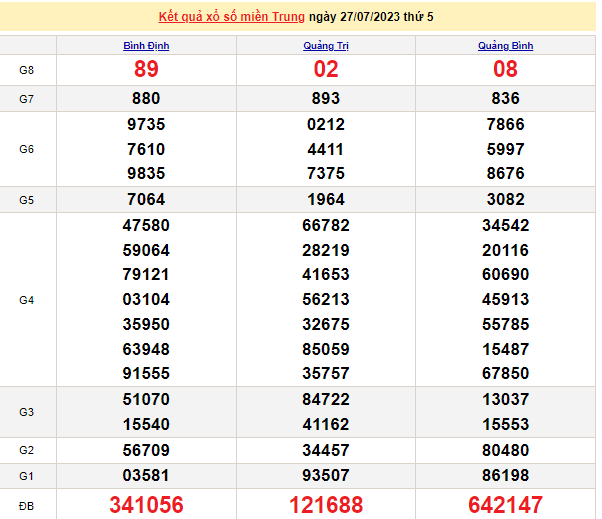This screenshot has height=519, width=602.
Task: Click the G3 number 13037
Action: pyautogui.click(x=505, y=400)
